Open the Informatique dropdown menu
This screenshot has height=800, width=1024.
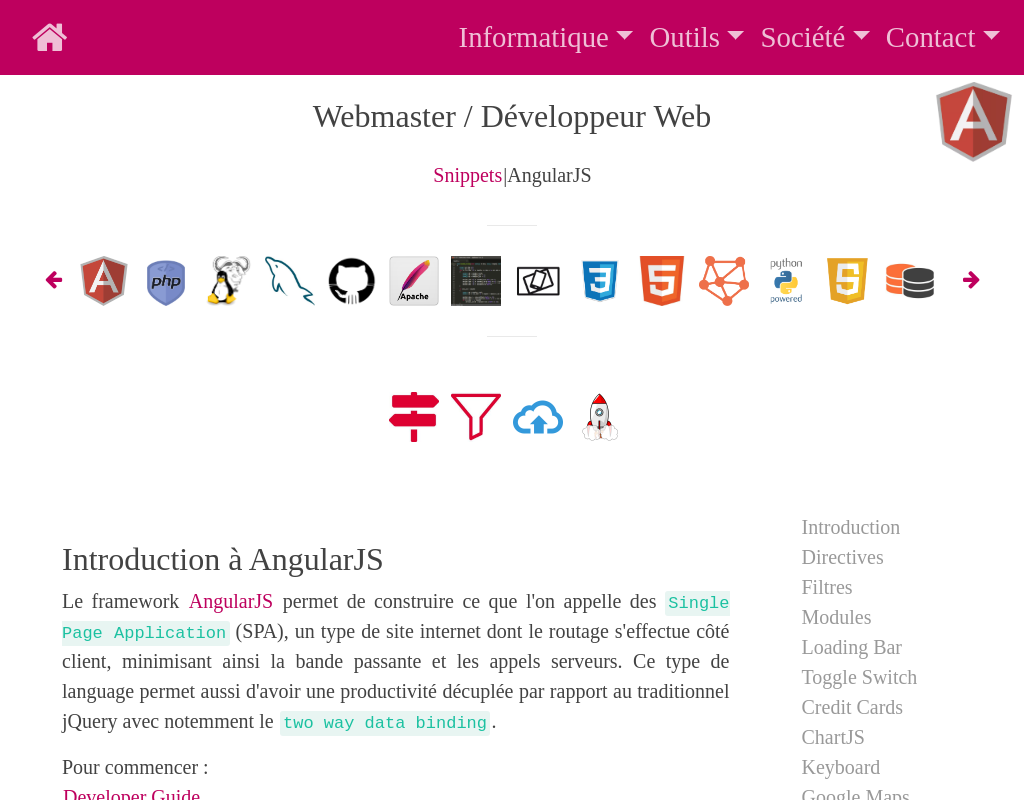tap(545, 37)
